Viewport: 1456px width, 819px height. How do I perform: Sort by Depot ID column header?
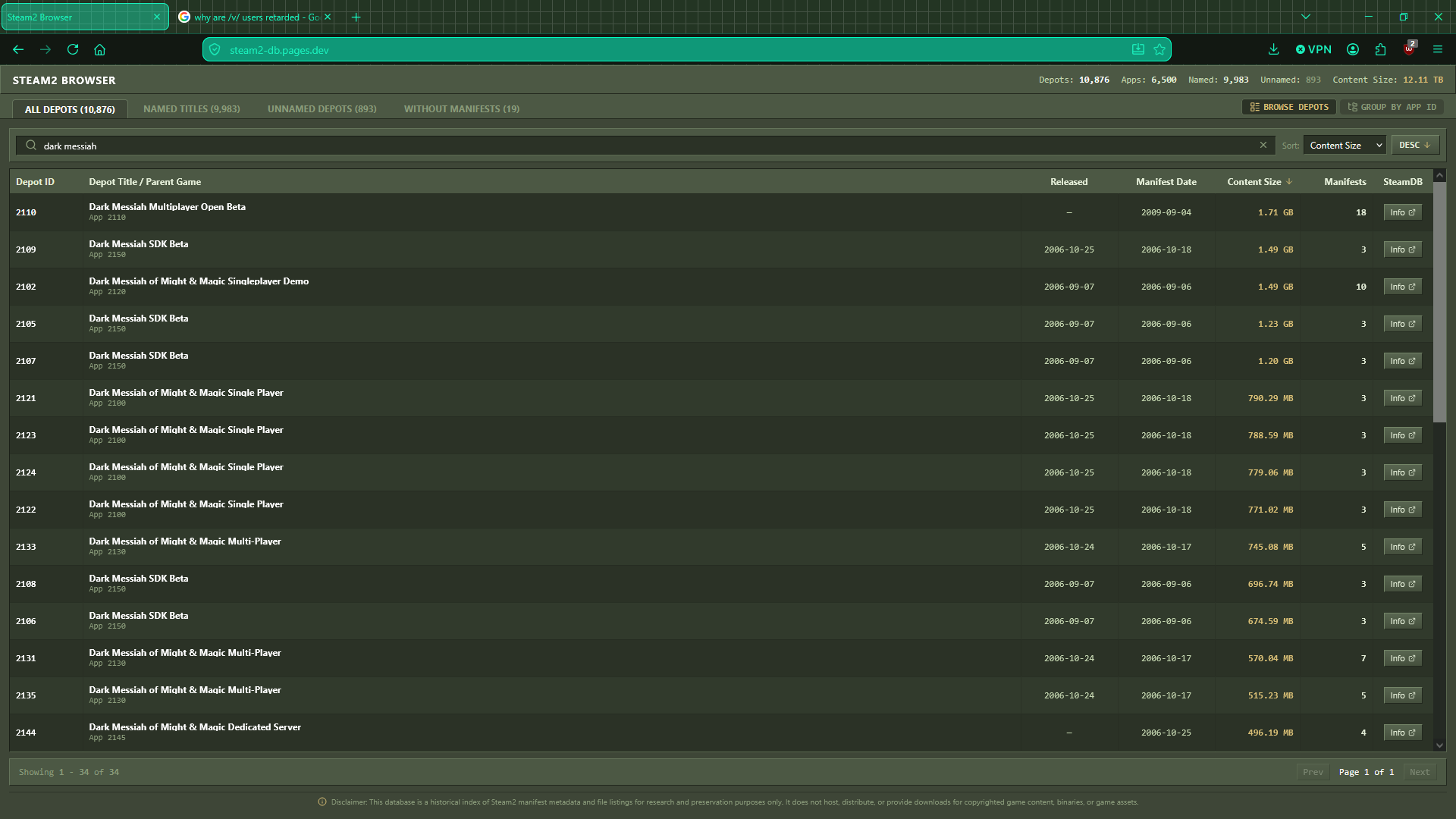pyautogui.click(x=35, y=182)
